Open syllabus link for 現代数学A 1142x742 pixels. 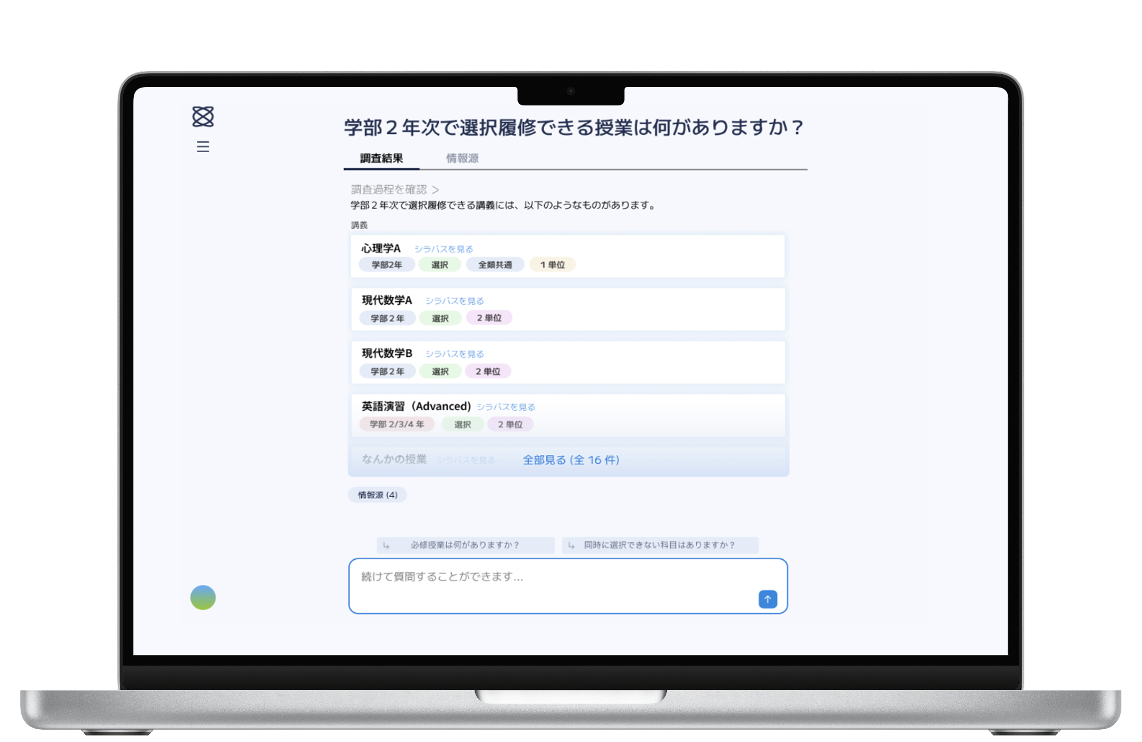[x=454, y=301]
